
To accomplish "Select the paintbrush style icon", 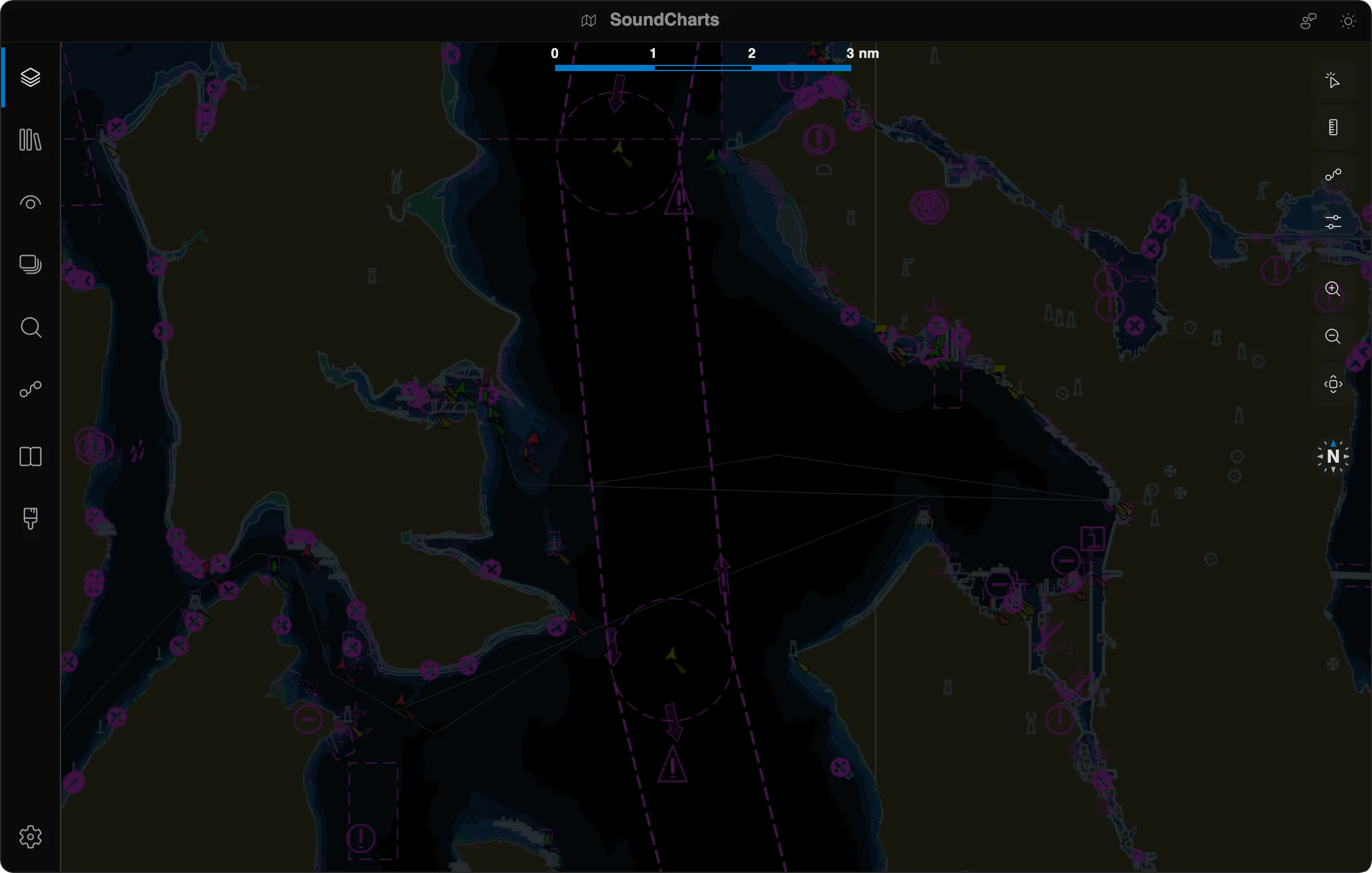I will (30, 518).
